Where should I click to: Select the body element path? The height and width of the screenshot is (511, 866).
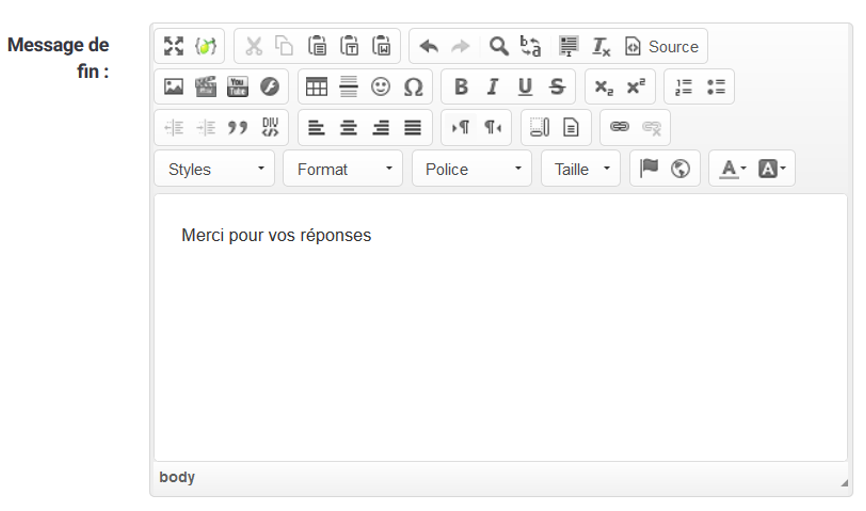pyautogui.click(x=177, y=477)
